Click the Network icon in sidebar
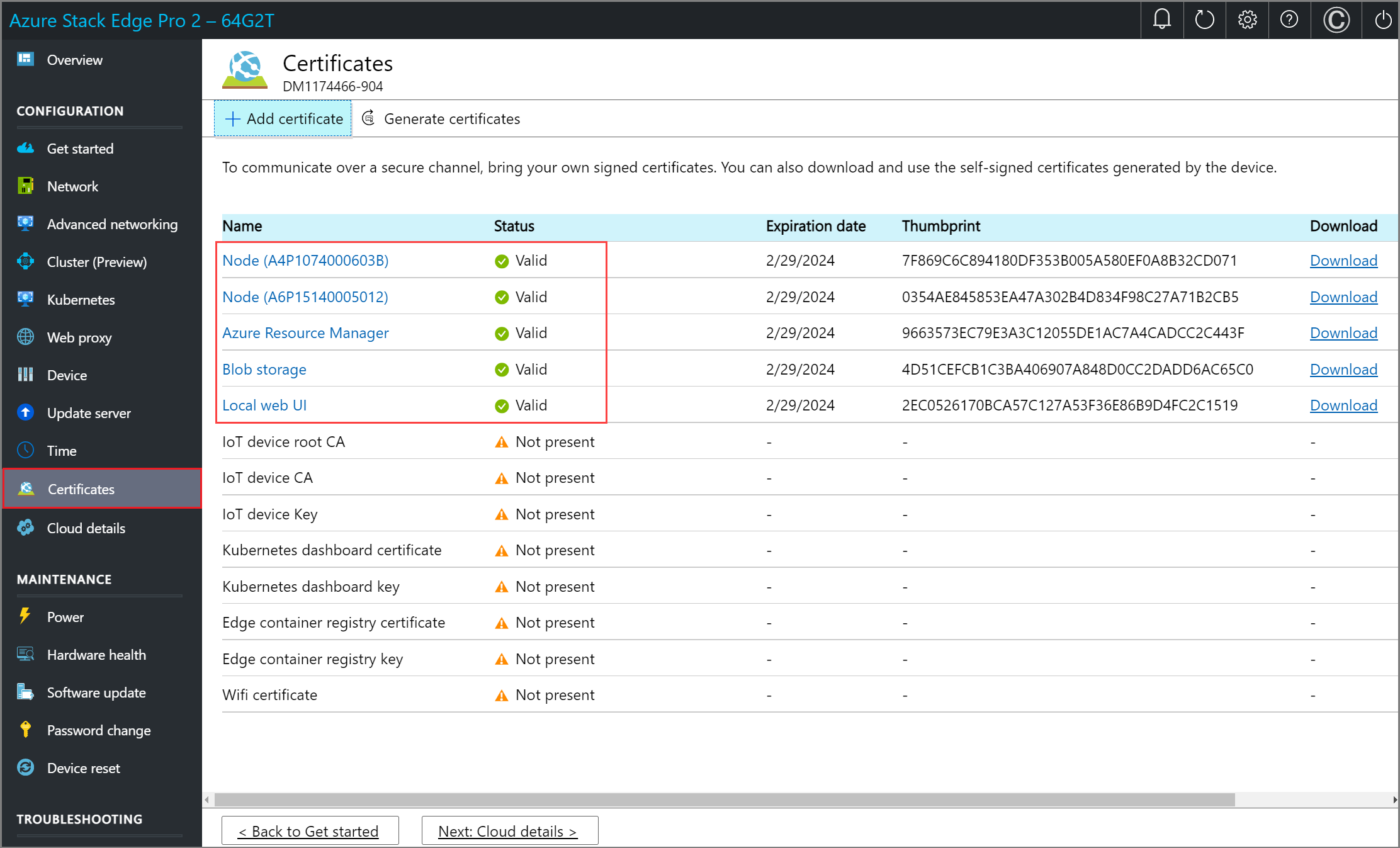Screen dimensions: 1400x848 pos(27,186)
